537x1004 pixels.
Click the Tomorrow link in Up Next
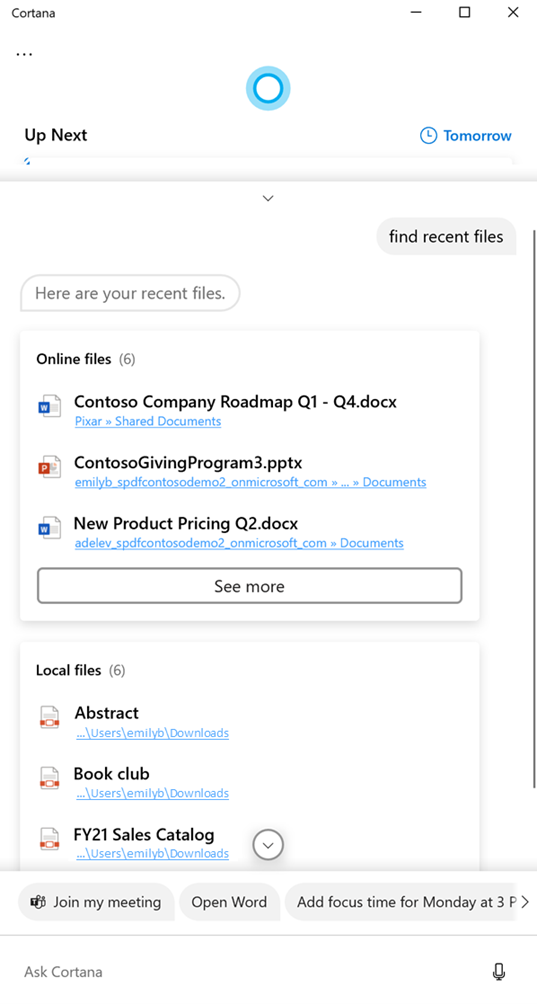pyautogui.click(x=477, y=136)
